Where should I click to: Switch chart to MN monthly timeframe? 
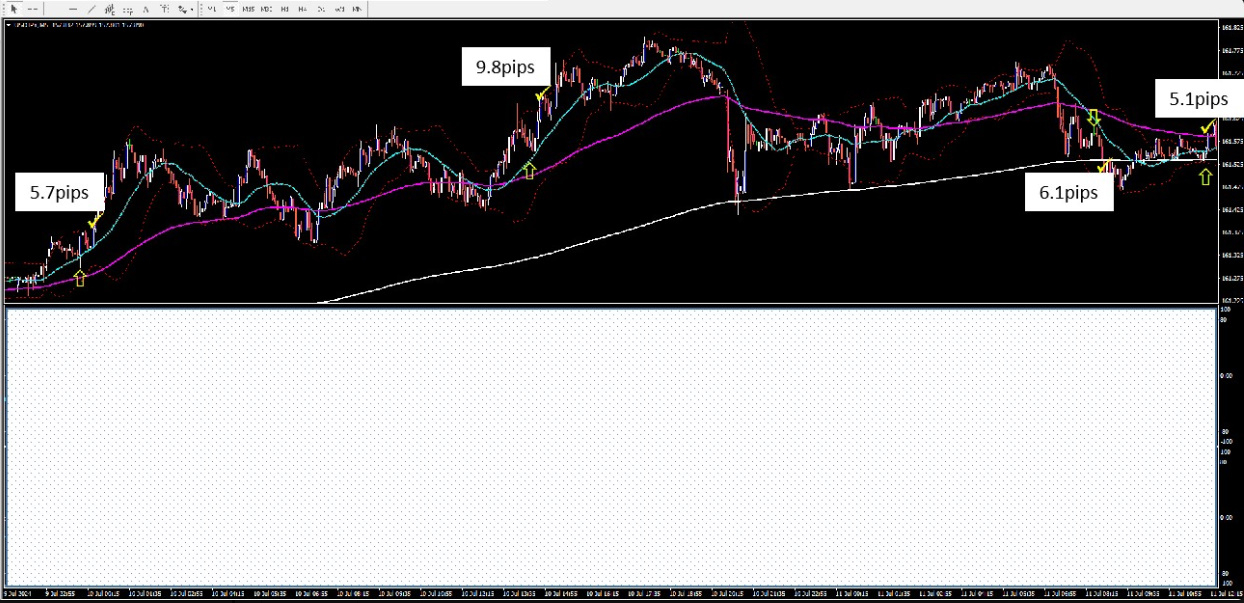tap(356, 9)
